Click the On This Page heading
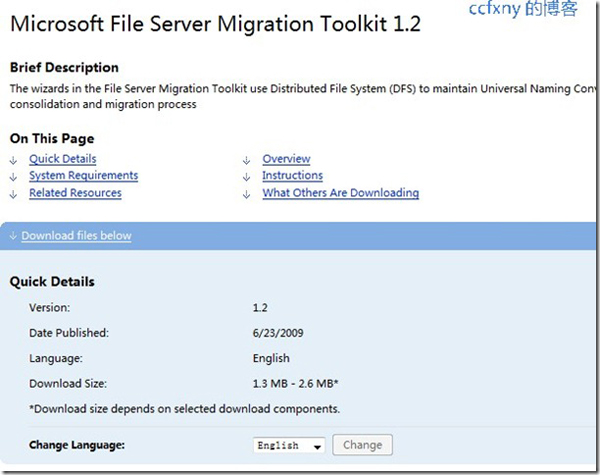600x475 pixels. (x=52, y=139)
